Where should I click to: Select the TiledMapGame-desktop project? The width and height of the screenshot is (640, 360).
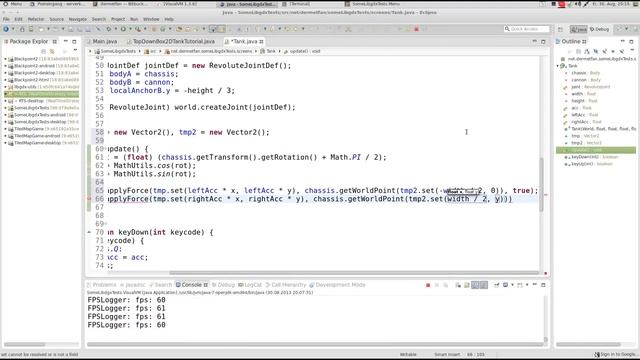[44, 143]
